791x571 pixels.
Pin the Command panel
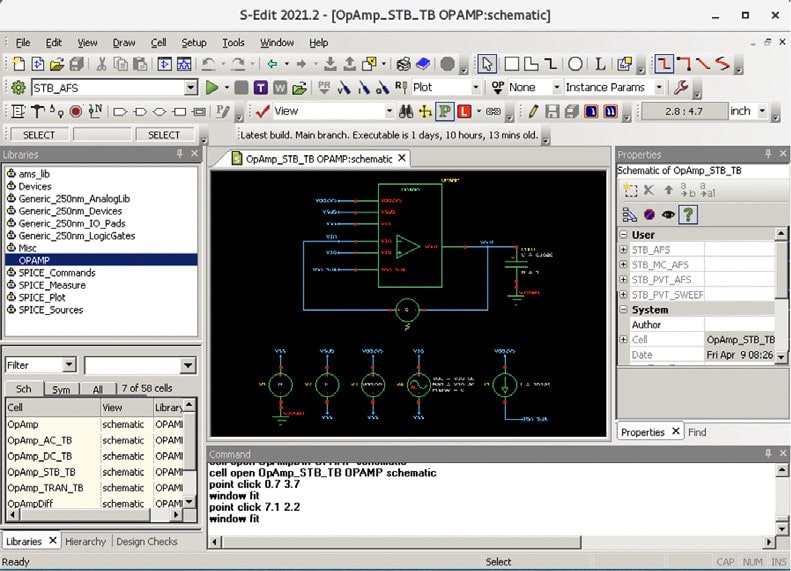768,453
